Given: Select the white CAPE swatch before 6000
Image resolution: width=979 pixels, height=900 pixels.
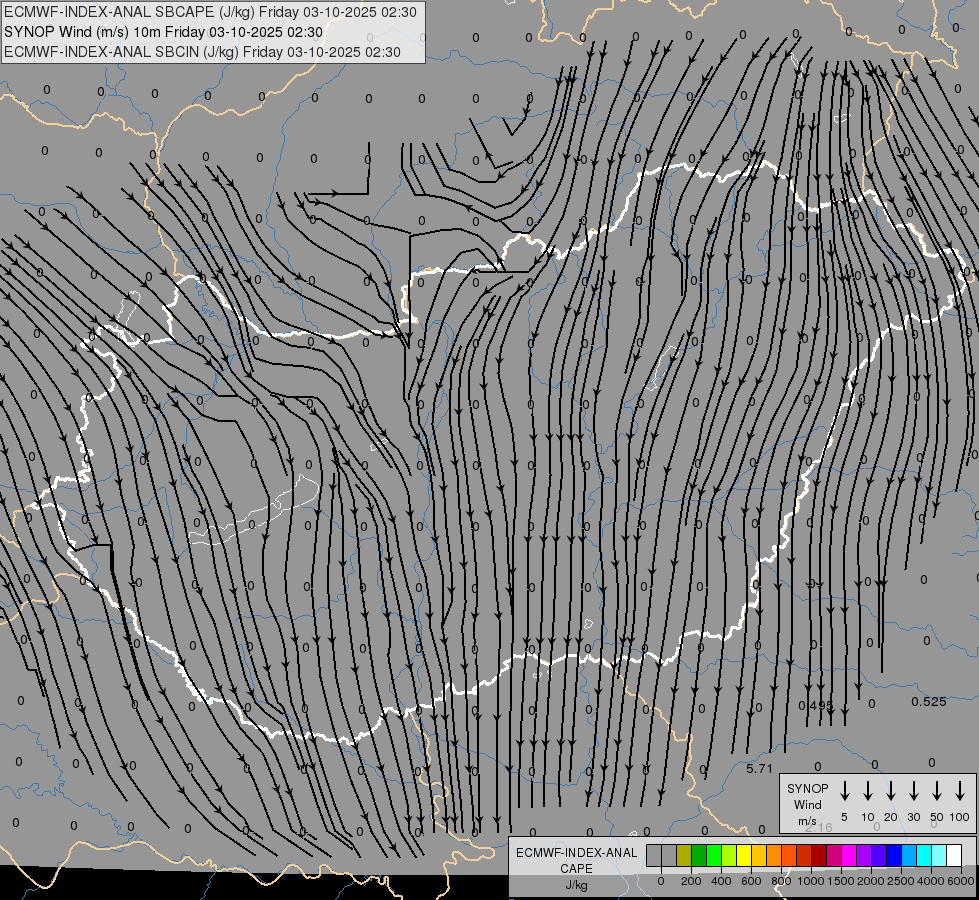Looking at the screenshot, I should tap(955, 856).
